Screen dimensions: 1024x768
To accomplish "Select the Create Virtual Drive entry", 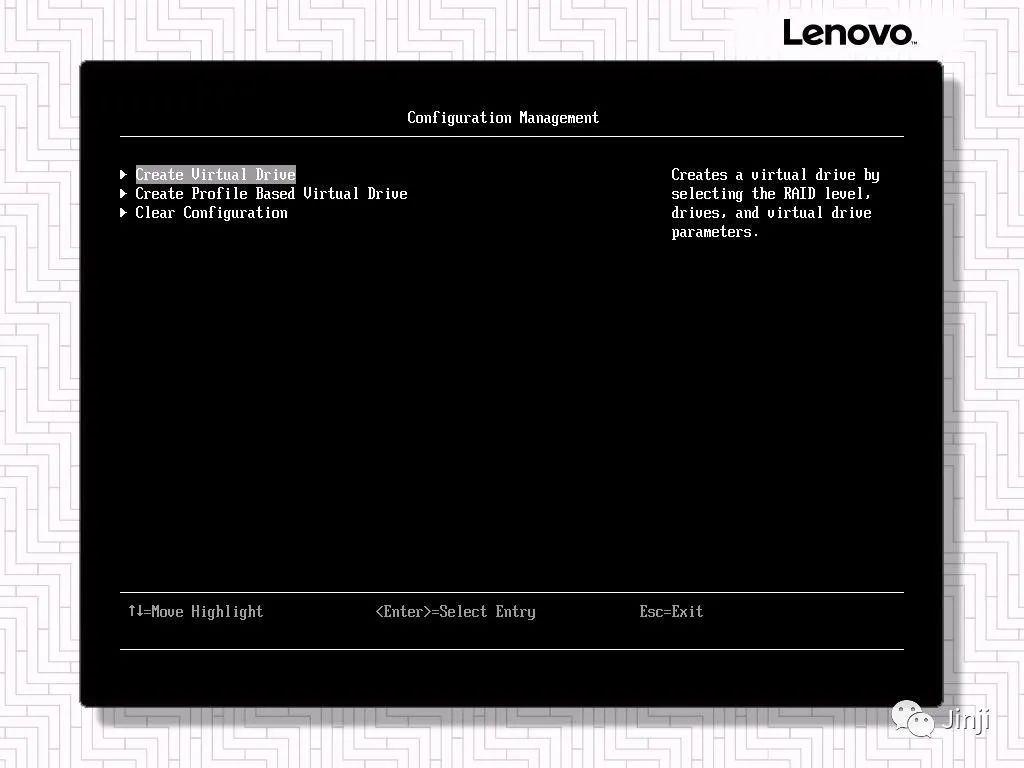I will coord(216,174).
